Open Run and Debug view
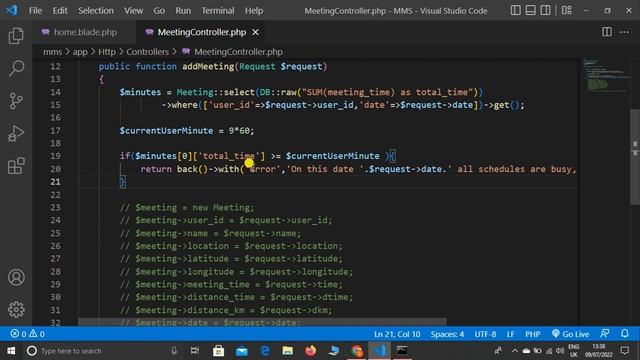This screenshot has width=640, height=360. click(16, 133)
